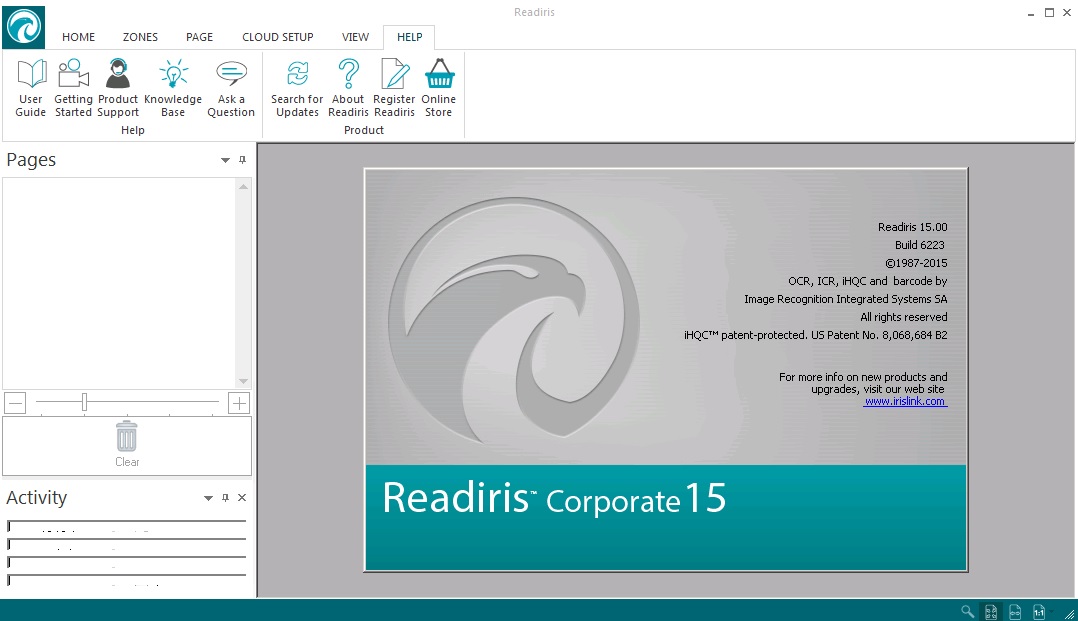Switch to the ZONES ribbon tab

pos(140,37)
